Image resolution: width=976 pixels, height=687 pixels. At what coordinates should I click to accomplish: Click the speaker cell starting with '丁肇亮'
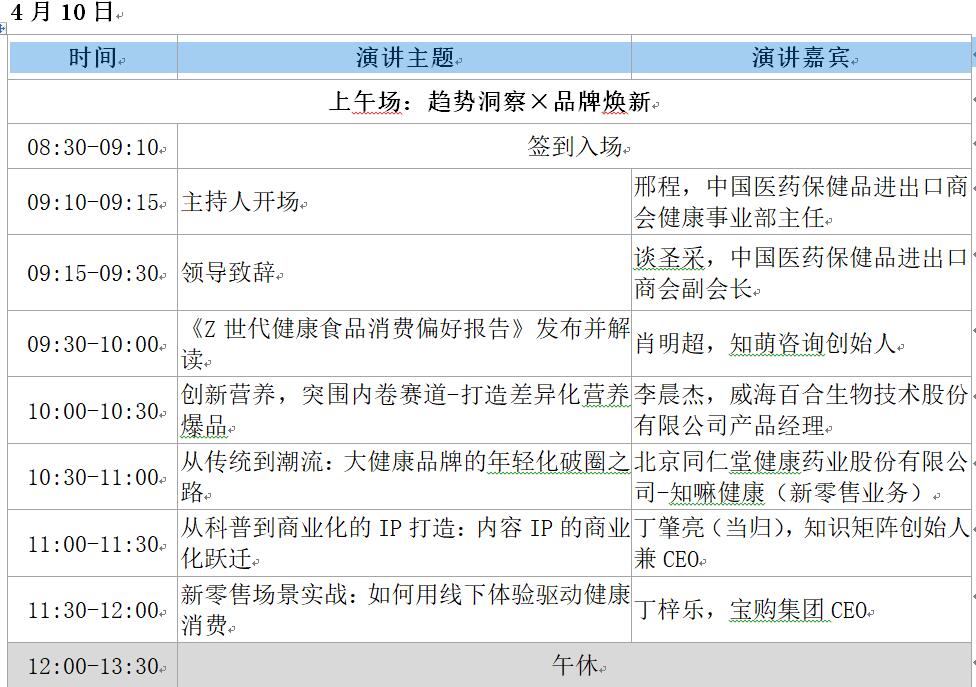tap(802, 543)
